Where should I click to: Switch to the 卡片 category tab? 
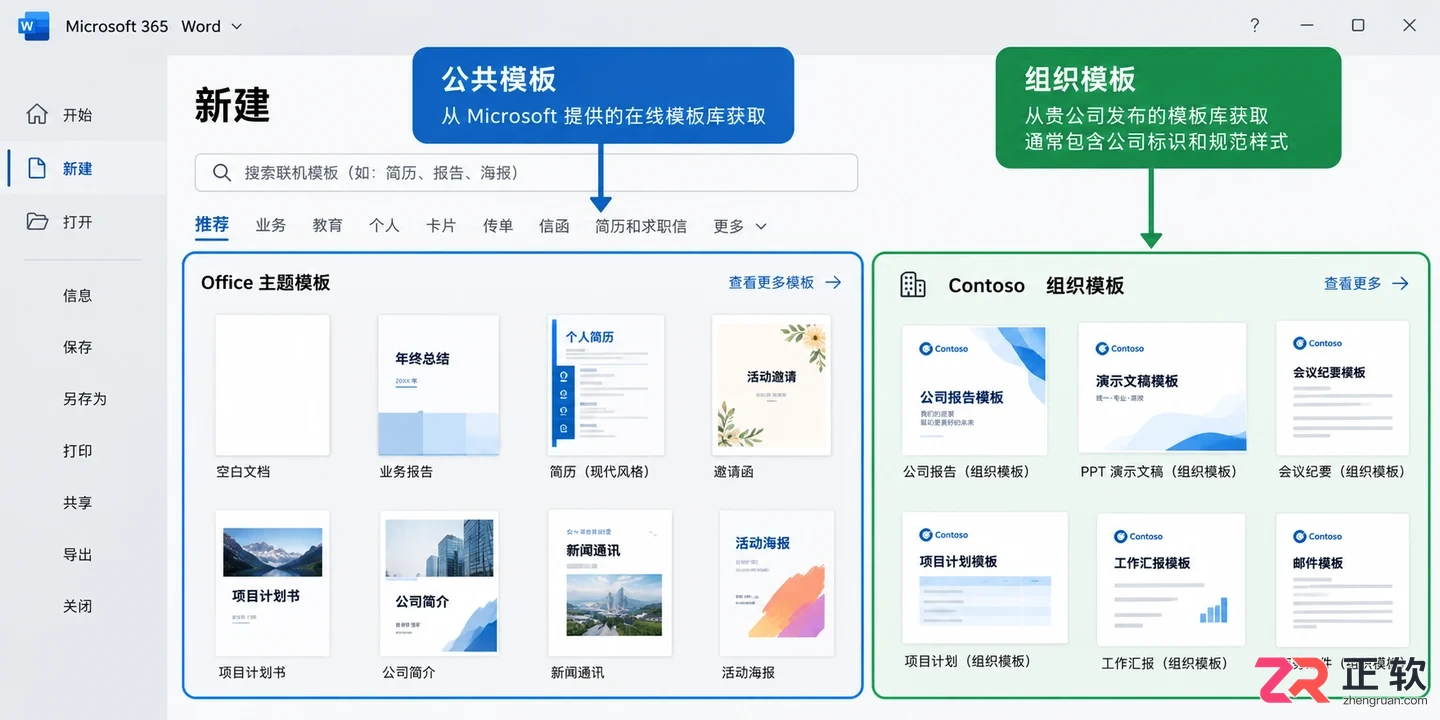tap(441, 226)
